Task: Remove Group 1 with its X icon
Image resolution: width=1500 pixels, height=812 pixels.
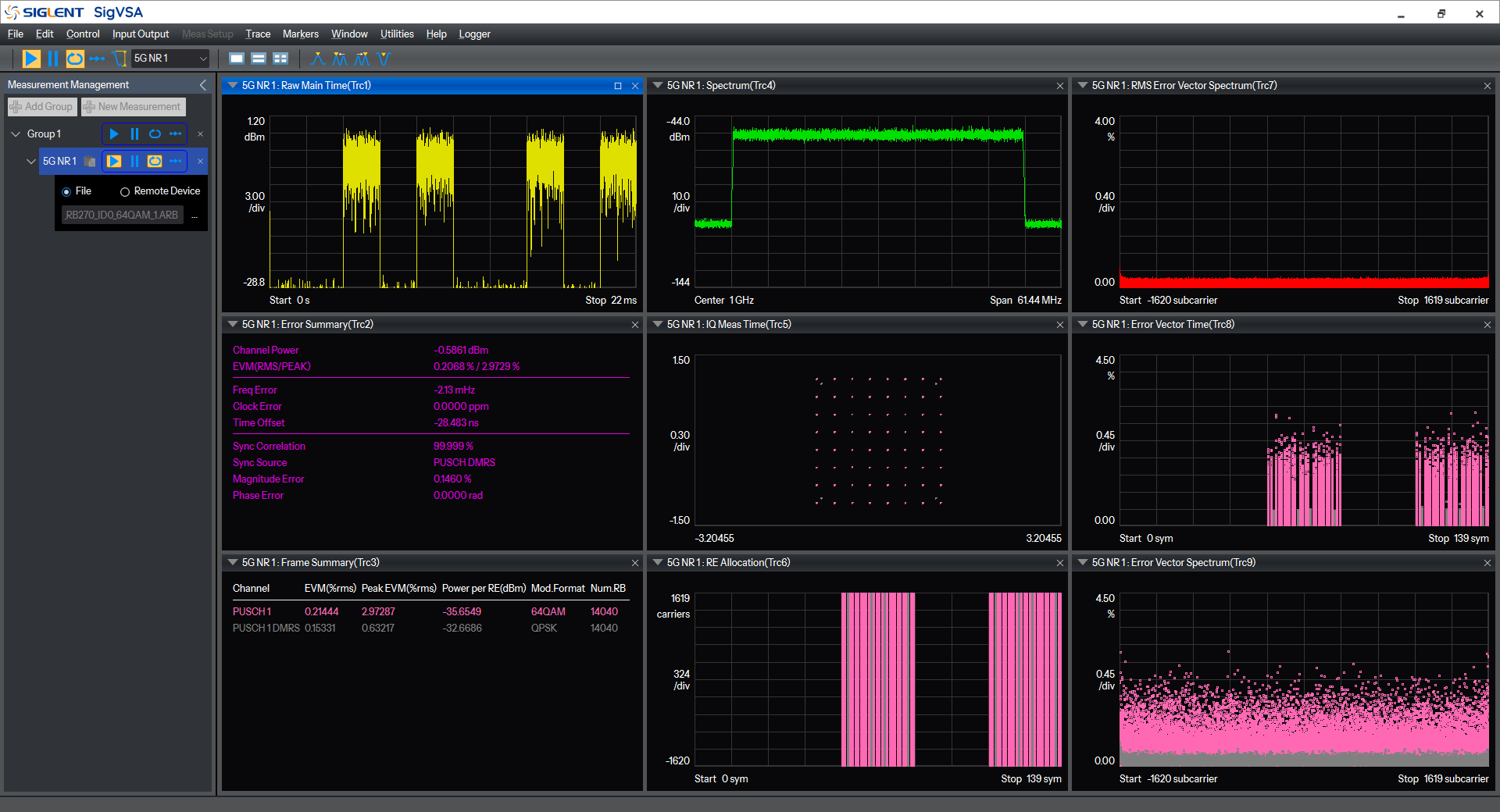Action: (x=200, y=134)
